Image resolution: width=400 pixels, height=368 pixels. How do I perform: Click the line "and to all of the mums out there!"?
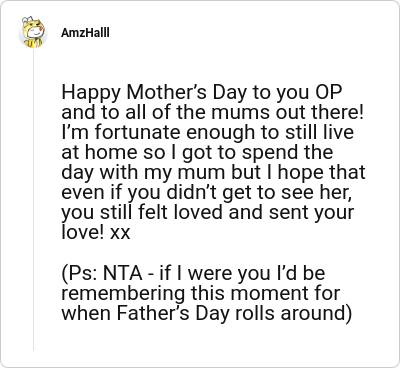(x=213, y=113)
